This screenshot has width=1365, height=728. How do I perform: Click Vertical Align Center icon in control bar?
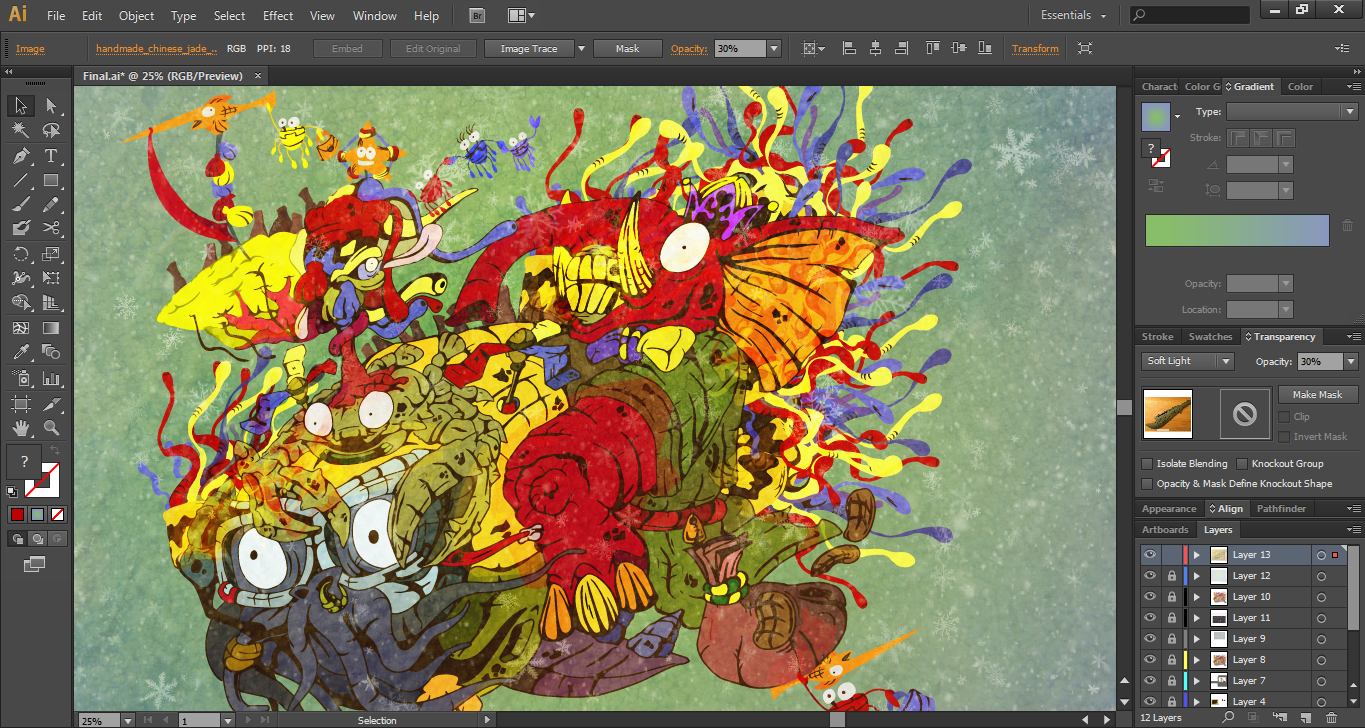(x=958, y=48)
